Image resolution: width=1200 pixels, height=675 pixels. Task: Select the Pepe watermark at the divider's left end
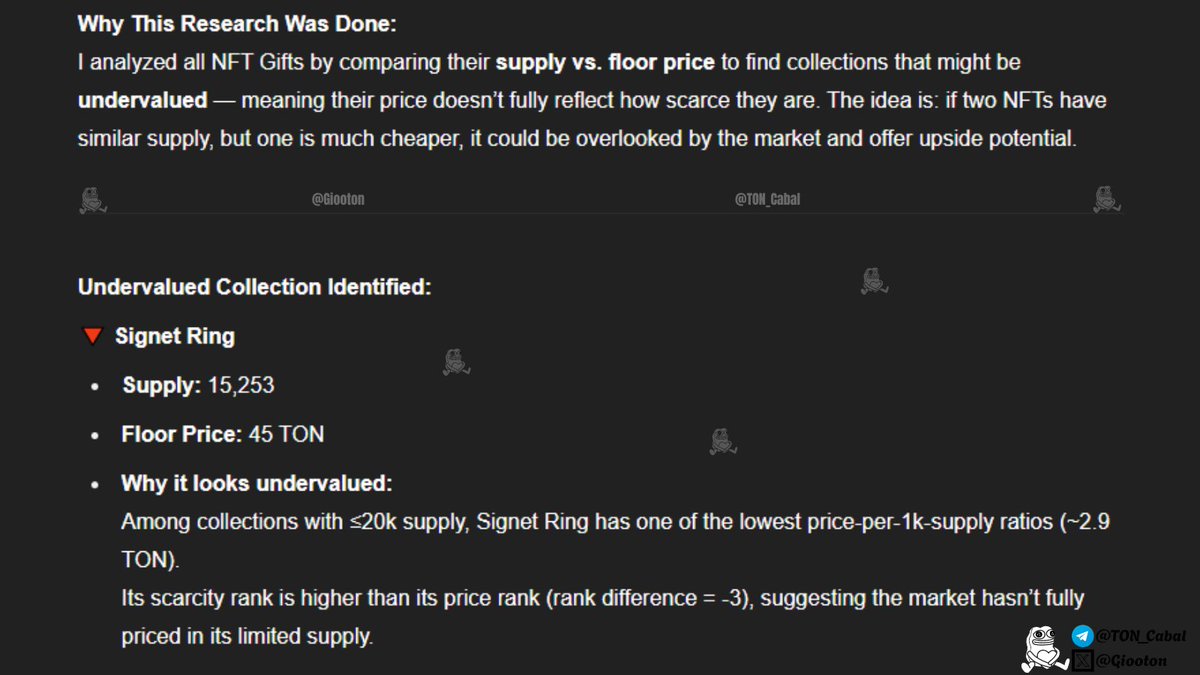pyautogui.click(x=92, y=200)
